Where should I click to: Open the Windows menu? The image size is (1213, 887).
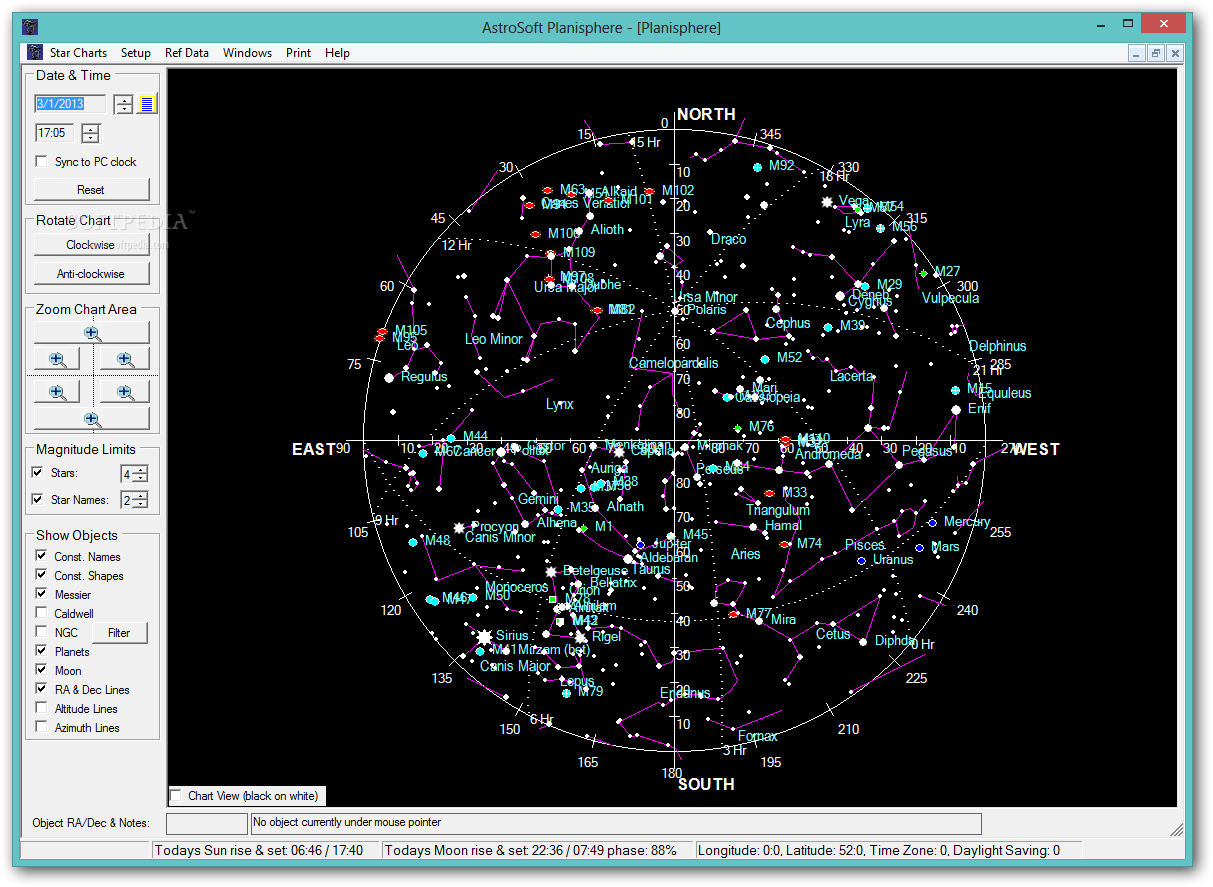247,53
